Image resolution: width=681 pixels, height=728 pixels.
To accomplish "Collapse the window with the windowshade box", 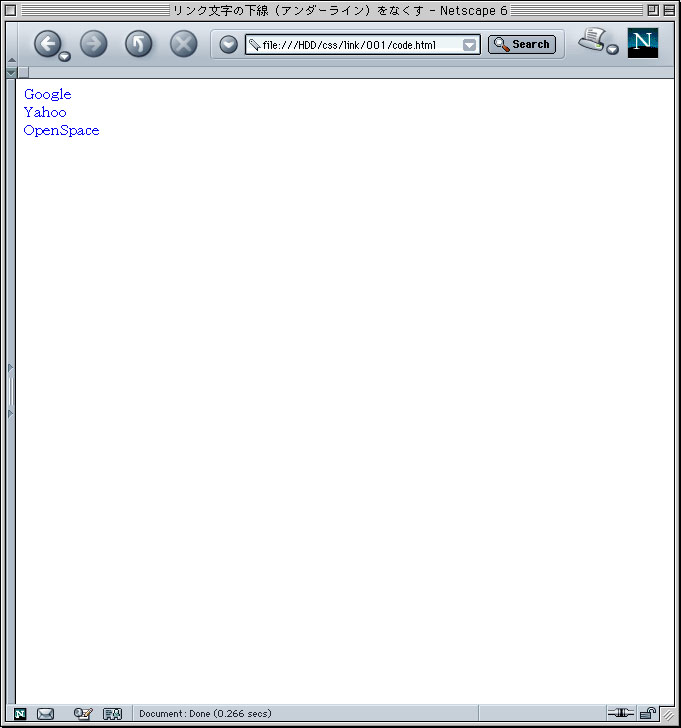I will pyautogui.click(x=669, y=10).
